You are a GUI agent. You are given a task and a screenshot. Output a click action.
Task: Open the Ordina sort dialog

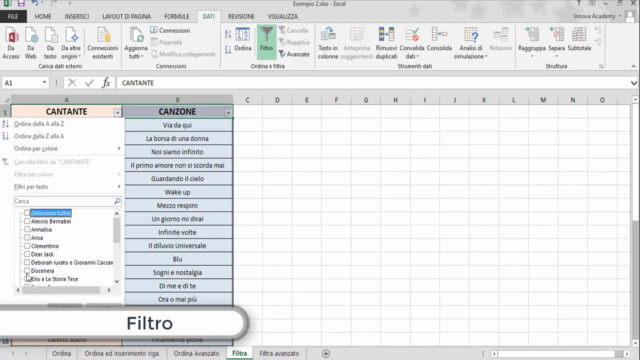243,40
